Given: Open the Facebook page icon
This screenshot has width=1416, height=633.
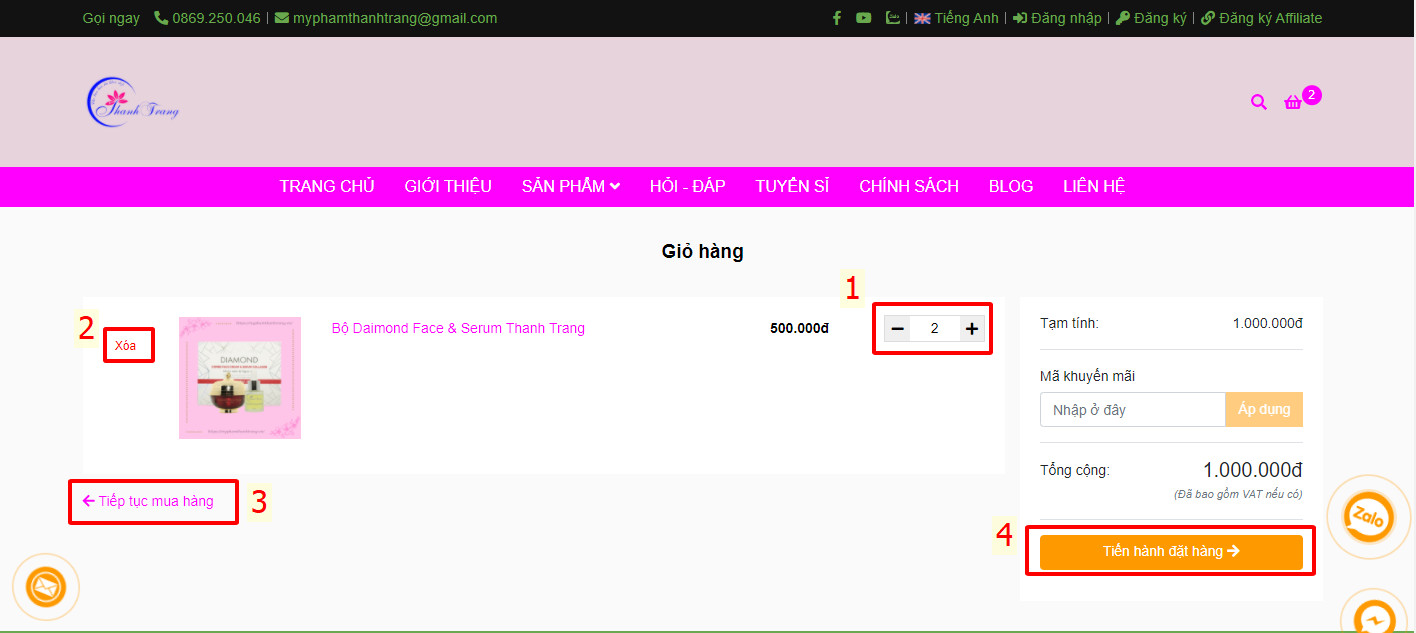Looking at the screenshot, I should (x=837, y=18).
